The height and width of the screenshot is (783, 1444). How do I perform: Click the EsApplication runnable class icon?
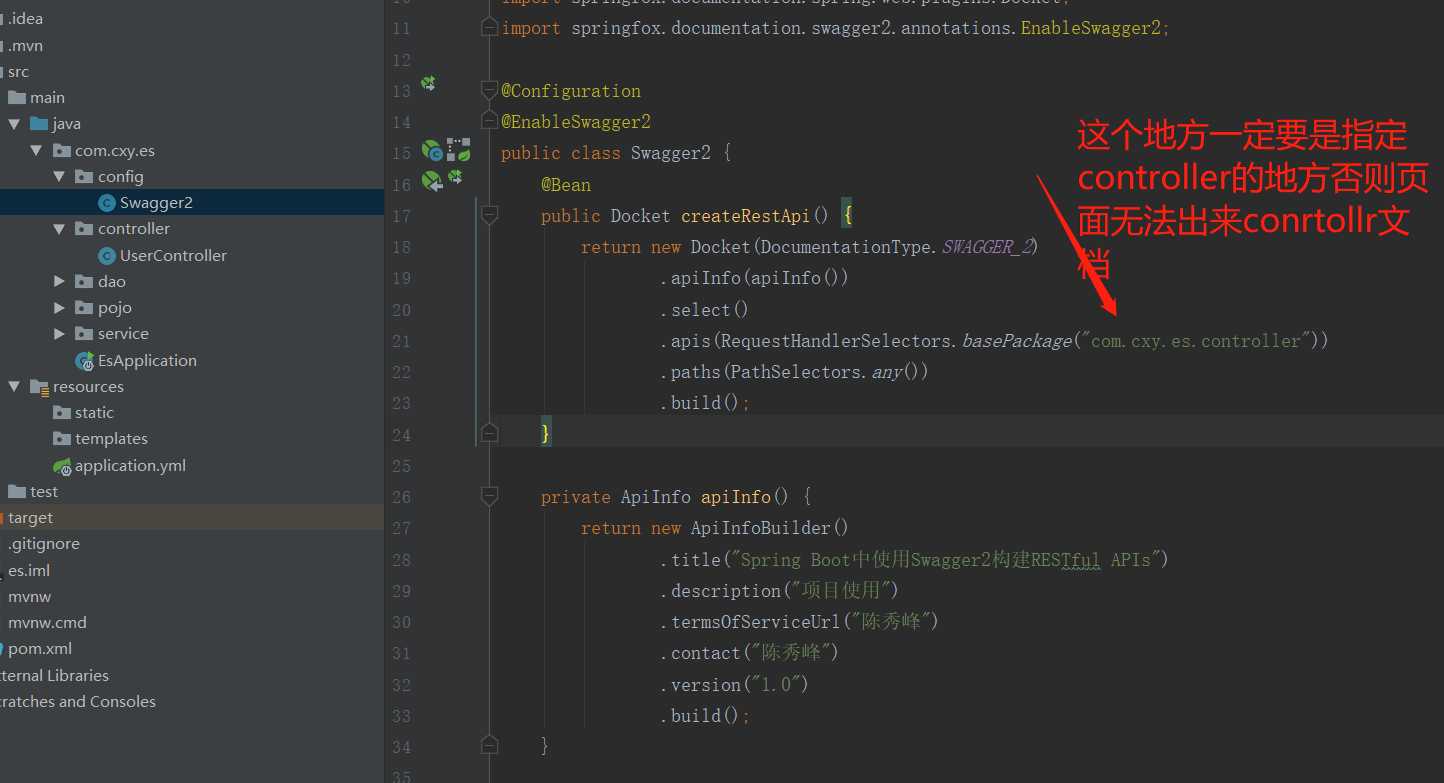(x=85, y=360)
